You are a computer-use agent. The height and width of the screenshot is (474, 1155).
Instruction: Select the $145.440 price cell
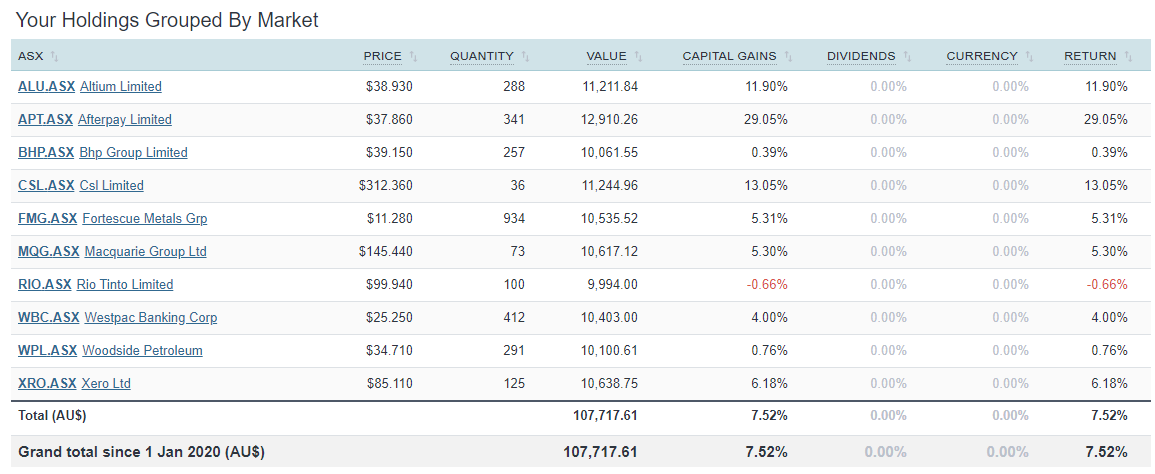coord(386,252)
